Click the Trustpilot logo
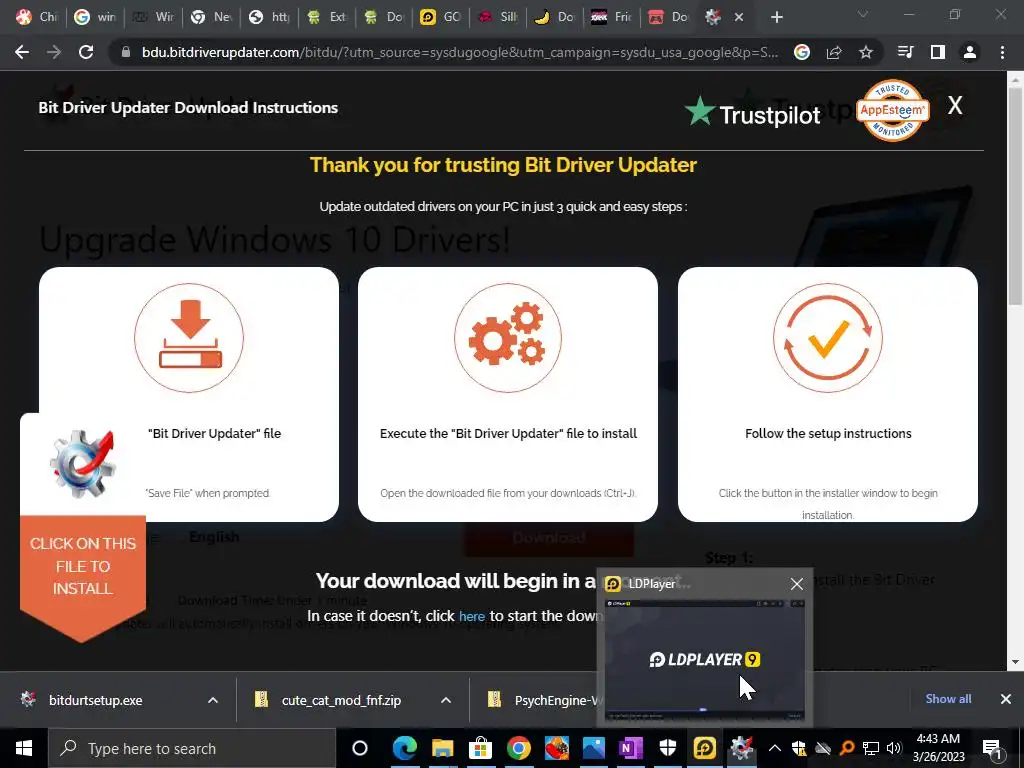 pyautogui.click(x=752, y=114)
